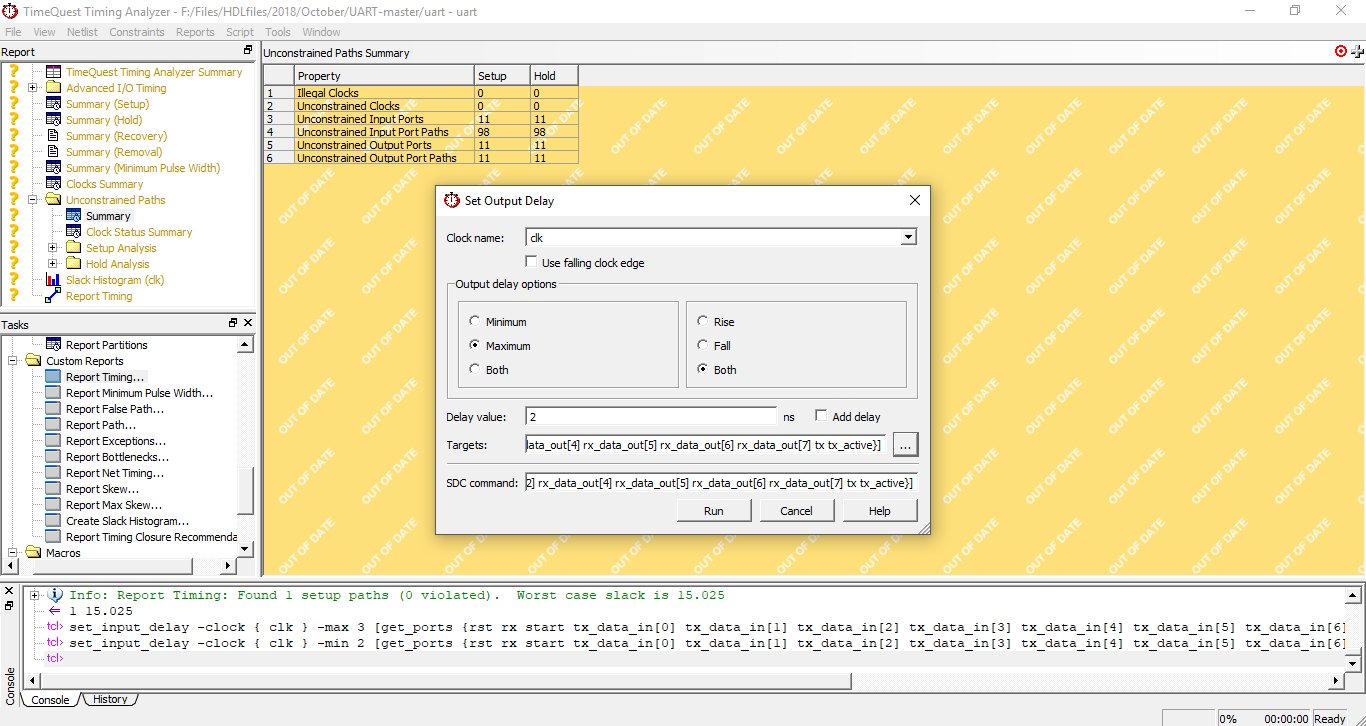
Task: Expand Advanced I/O Timing node
Action: [x=33, y=88]
